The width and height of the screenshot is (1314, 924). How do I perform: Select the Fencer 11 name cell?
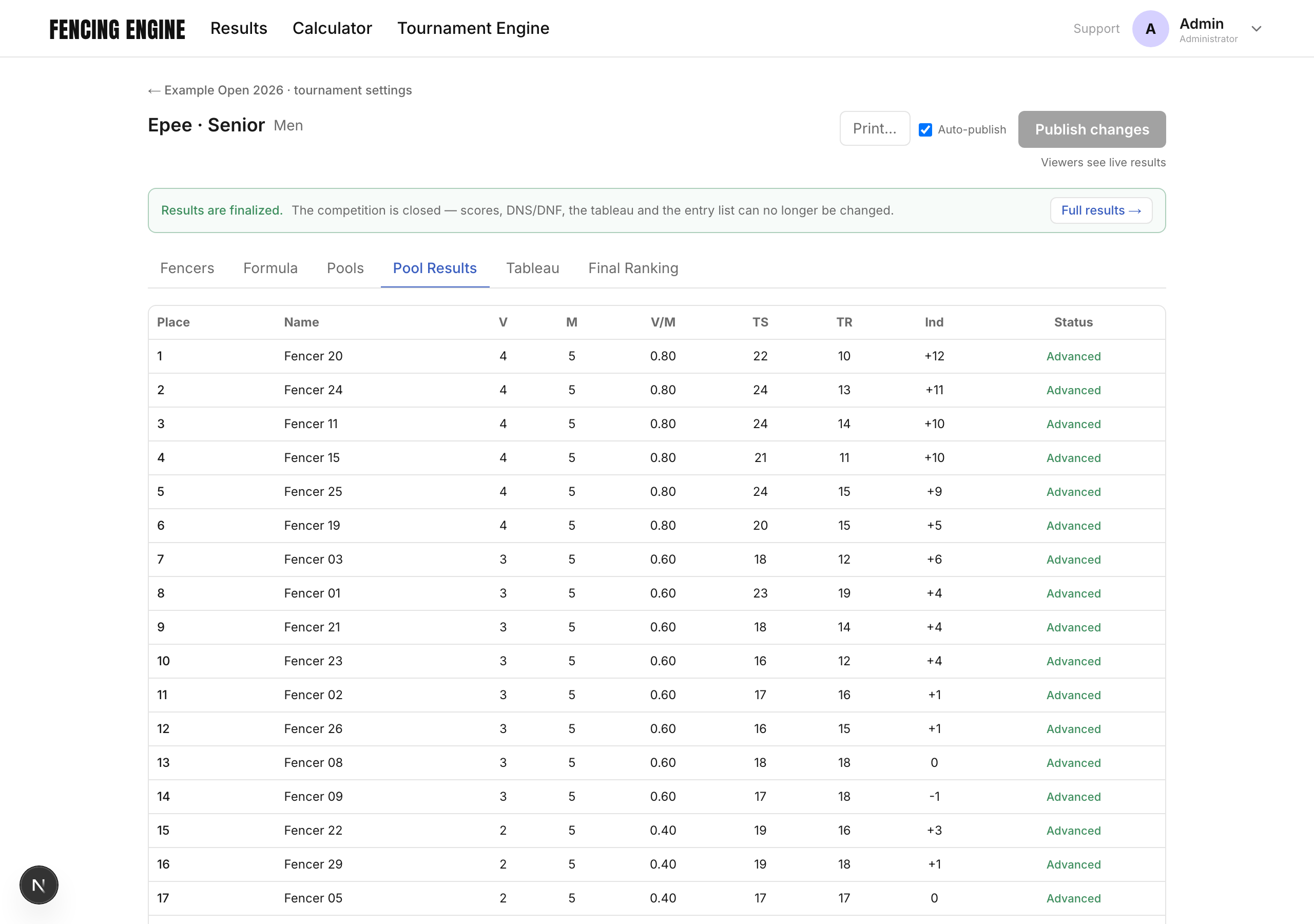tap(311, 423)
